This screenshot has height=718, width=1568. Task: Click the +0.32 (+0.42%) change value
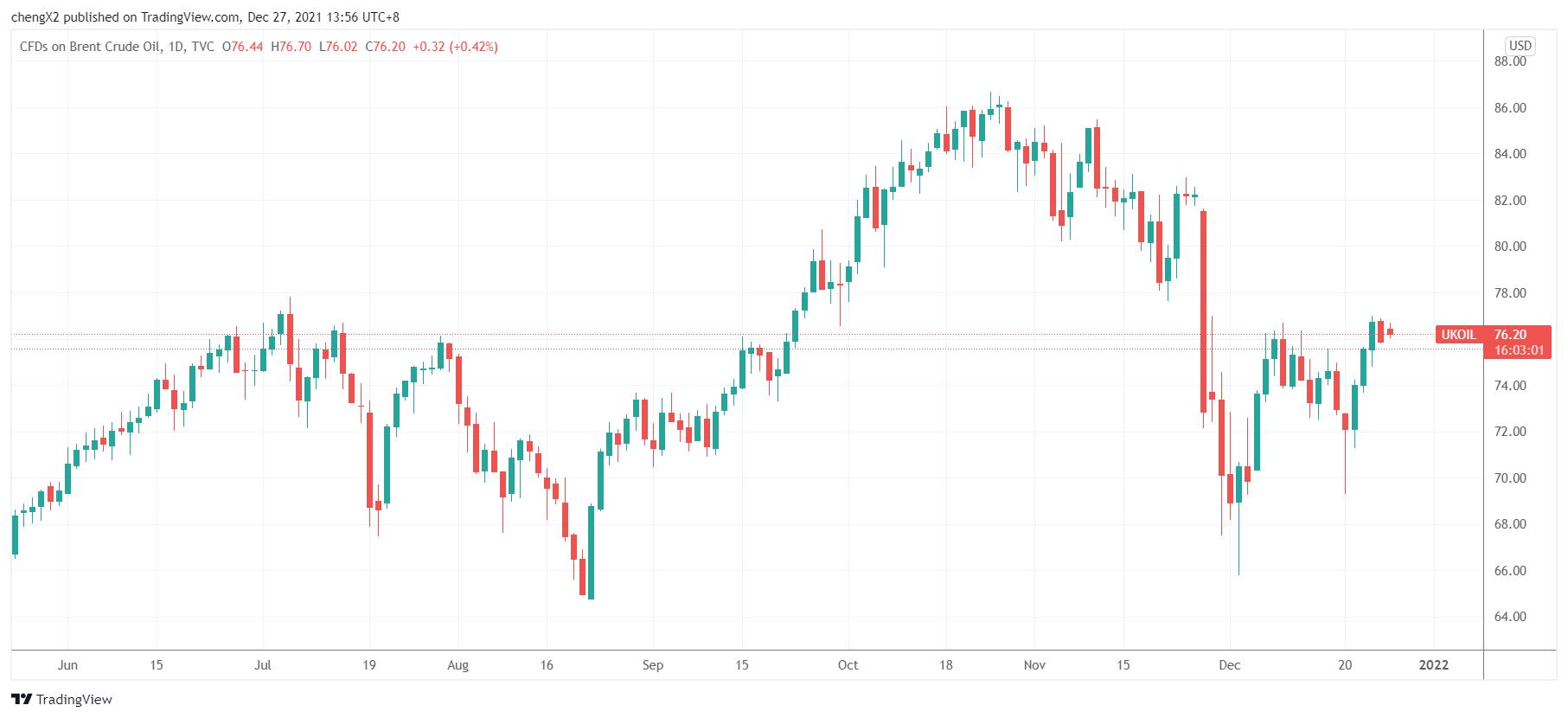click(456, 47)
